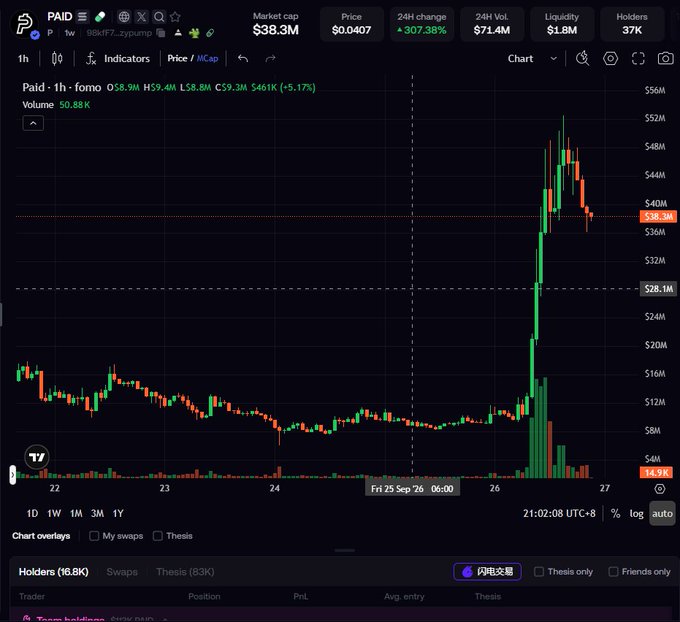The height and width of the screenshot is (622, 680).
Task: Open the Chart view dropdown
Action: point(532,59)
